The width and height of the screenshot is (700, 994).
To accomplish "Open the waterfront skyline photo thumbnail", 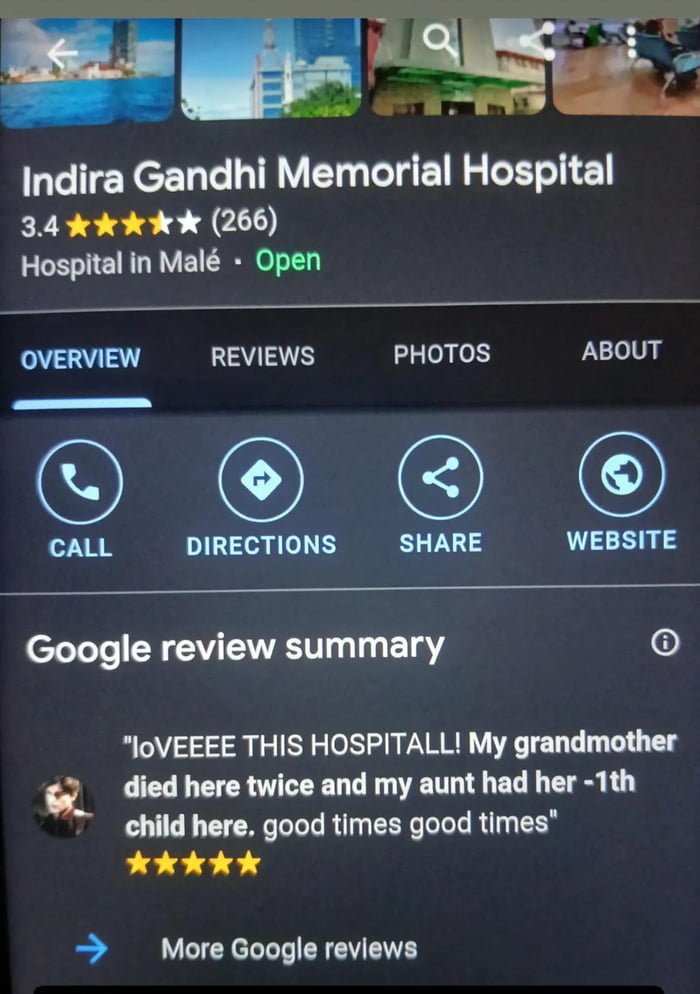I will 87,70.
